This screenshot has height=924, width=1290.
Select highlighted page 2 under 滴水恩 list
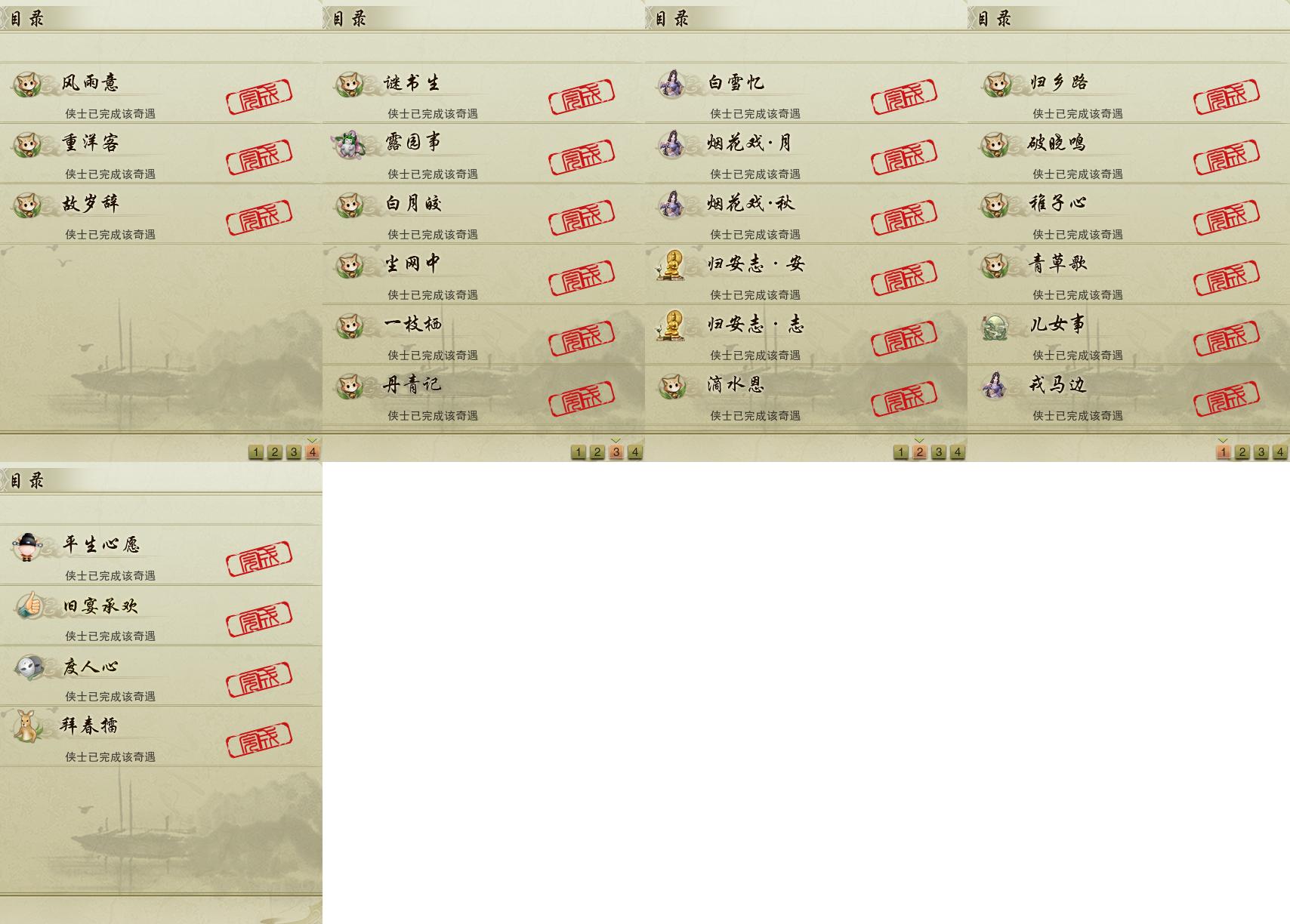(x=920, y=451)
